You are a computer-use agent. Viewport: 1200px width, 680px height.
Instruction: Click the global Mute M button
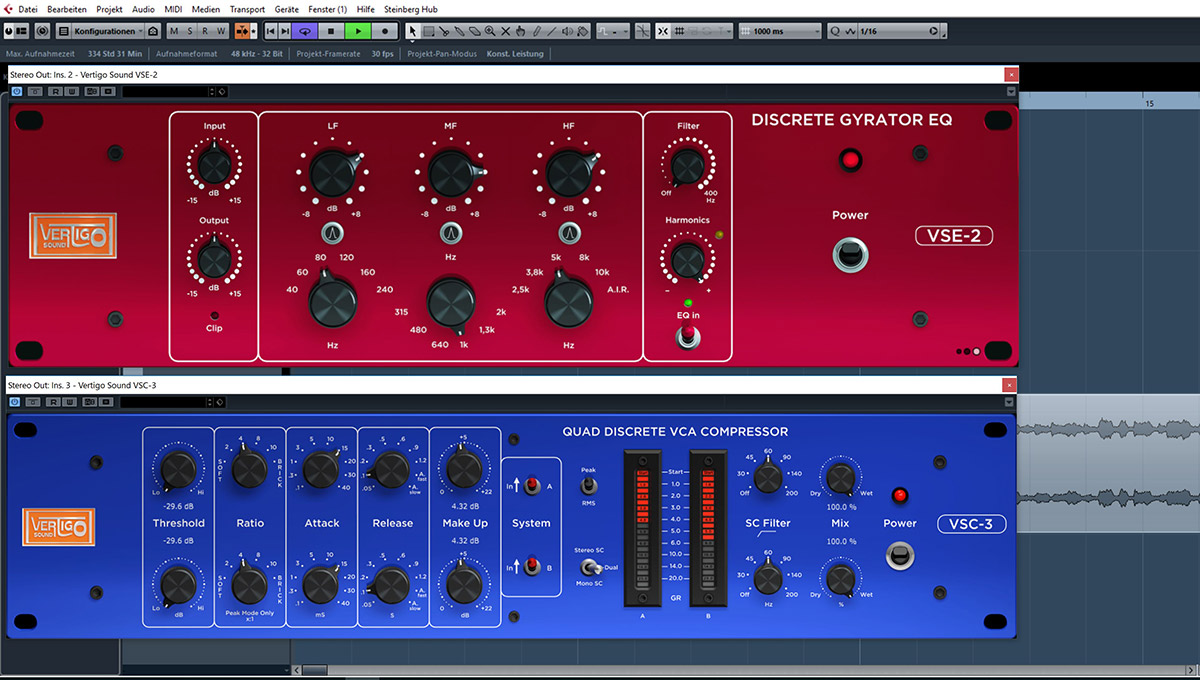pyautogui.click(x=175, y=31)
